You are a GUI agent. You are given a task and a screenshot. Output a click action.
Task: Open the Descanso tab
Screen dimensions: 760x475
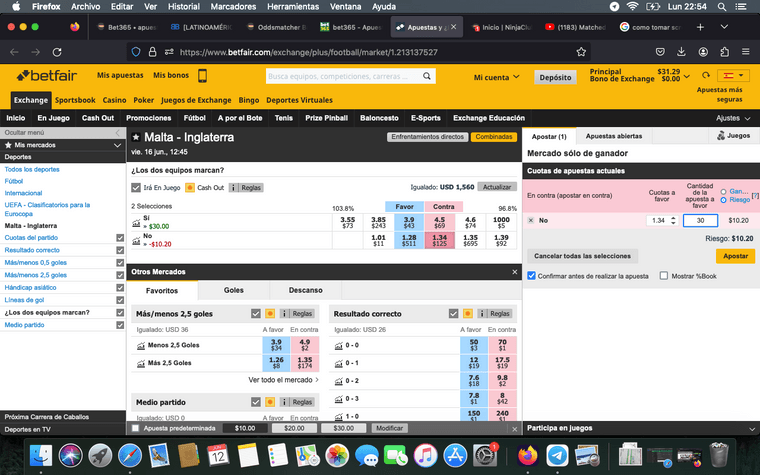click(x=305, y=290)
